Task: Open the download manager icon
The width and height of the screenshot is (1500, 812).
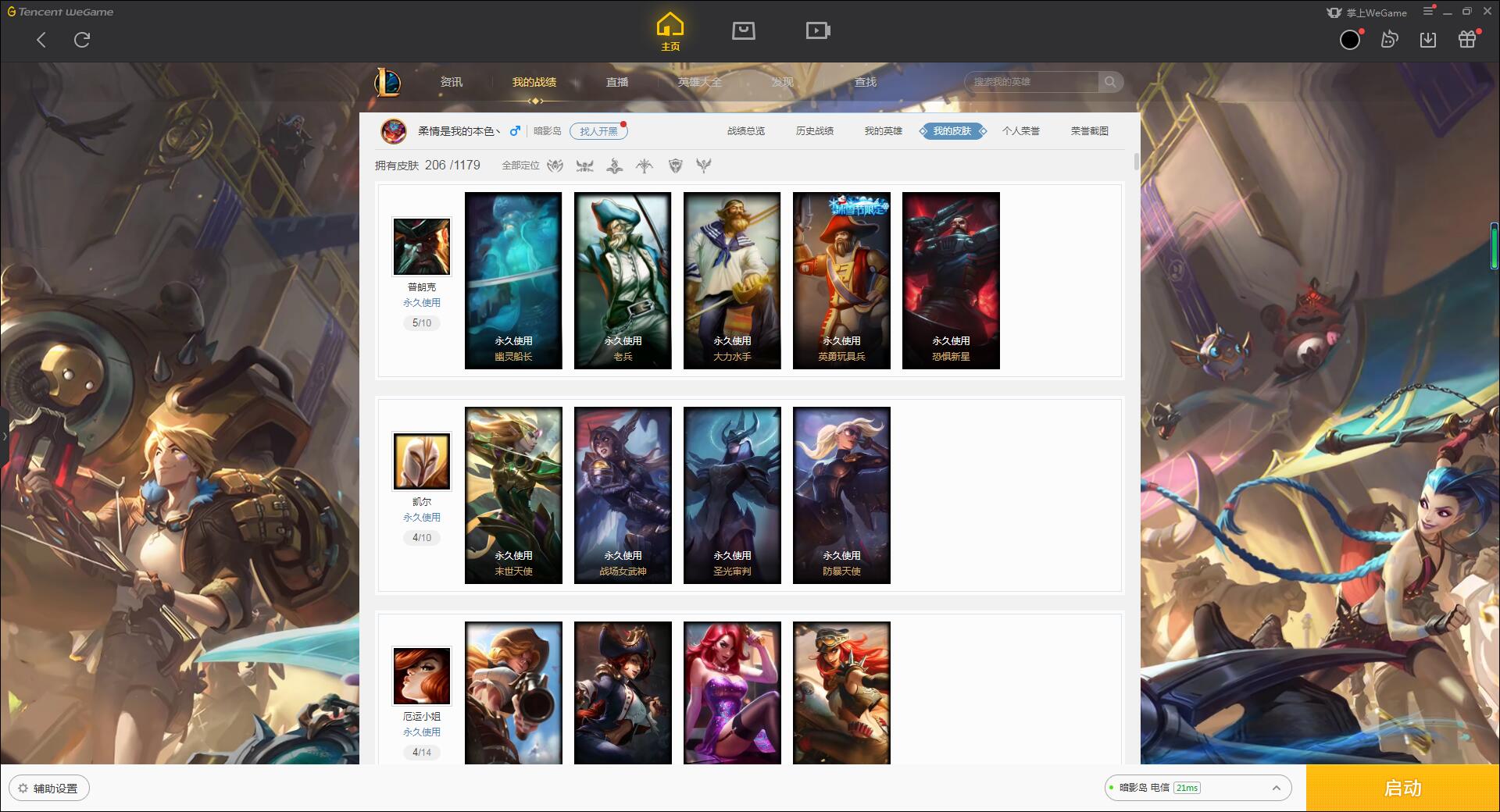Action: (x=1428, y=39)
